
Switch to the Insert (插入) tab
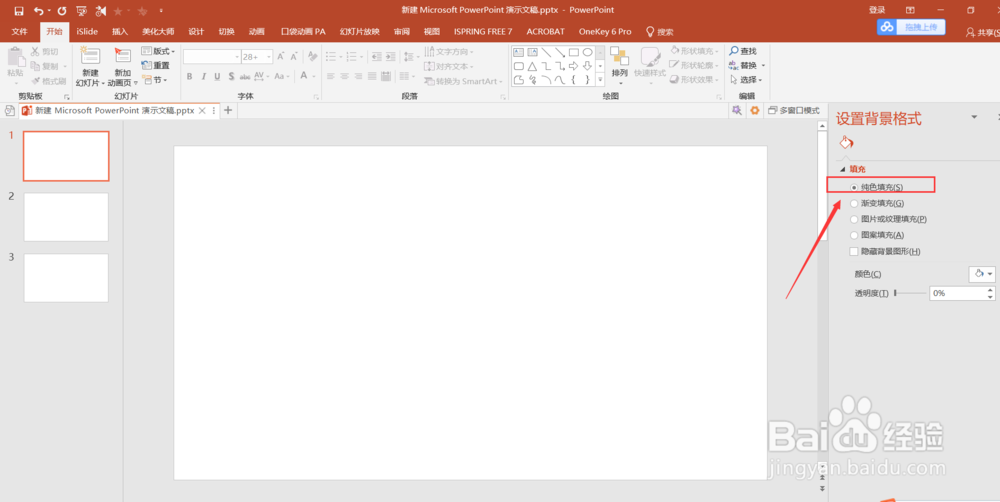(x=120, y=31)
